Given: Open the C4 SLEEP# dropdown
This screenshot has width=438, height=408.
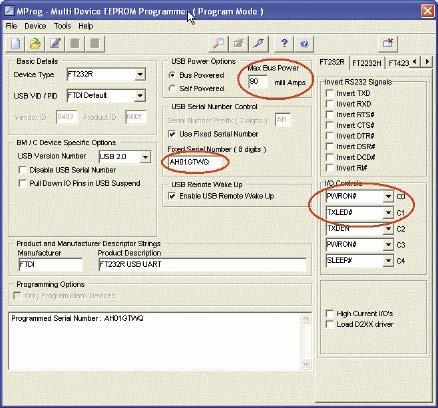Looking at the screenshot, I should [388, 261].
